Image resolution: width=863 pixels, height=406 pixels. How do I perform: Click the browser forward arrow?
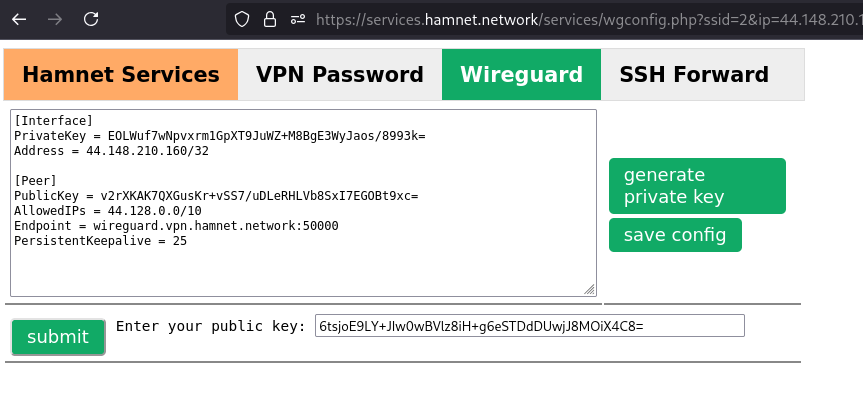click(55, 20)
